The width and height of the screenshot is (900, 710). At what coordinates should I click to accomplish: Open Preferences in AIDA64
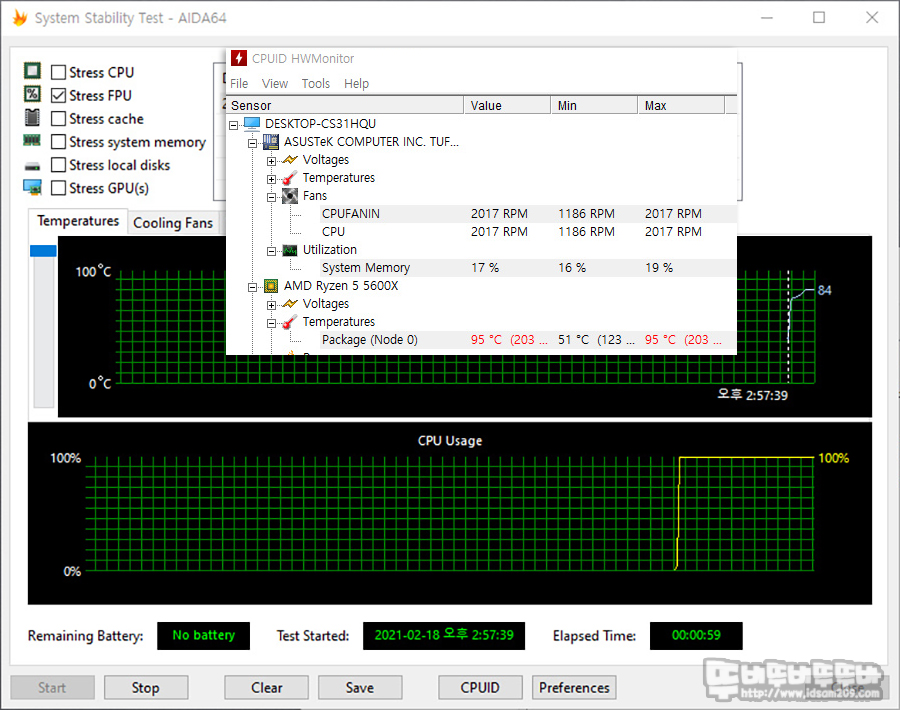point(574,687)
